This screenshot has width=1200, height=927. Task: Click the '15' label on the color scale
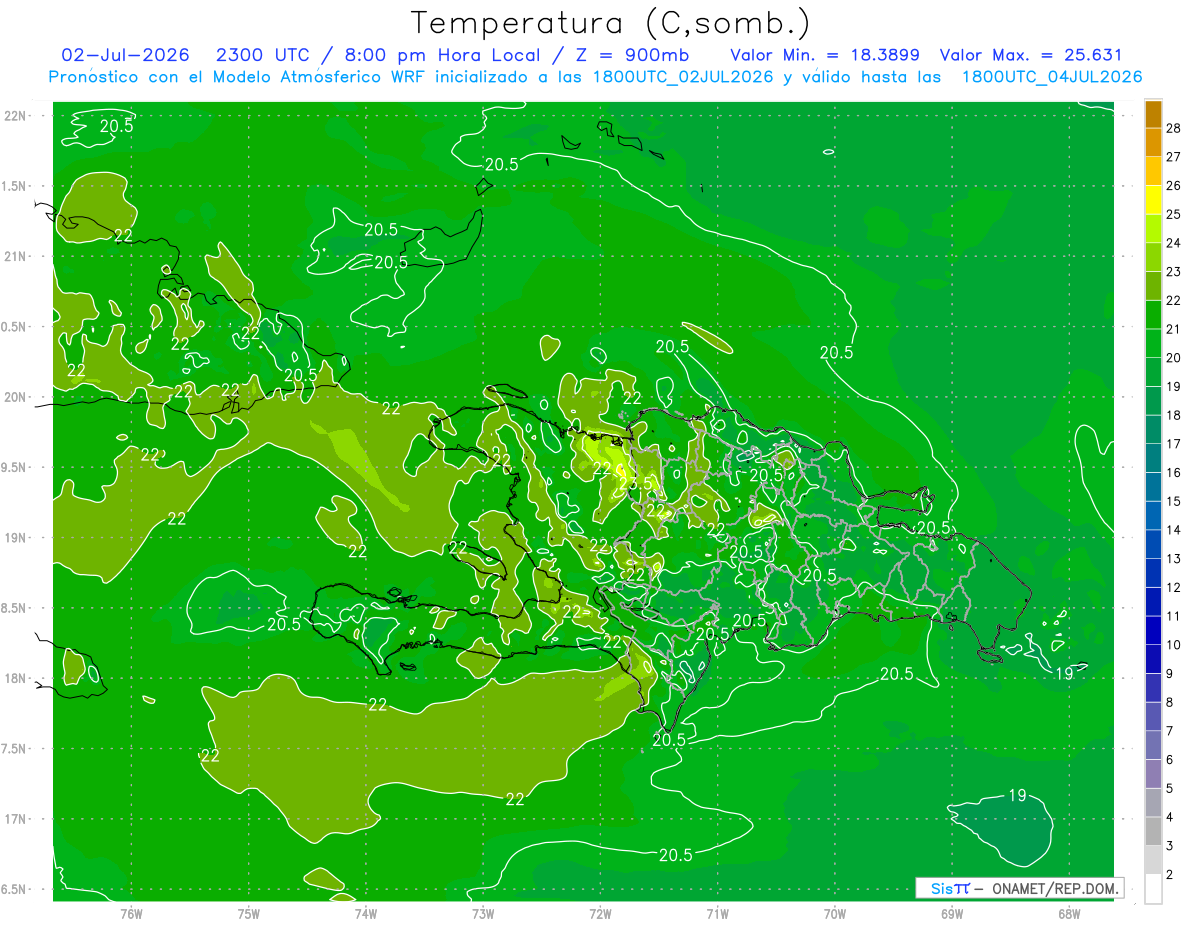click(1174, 501)
